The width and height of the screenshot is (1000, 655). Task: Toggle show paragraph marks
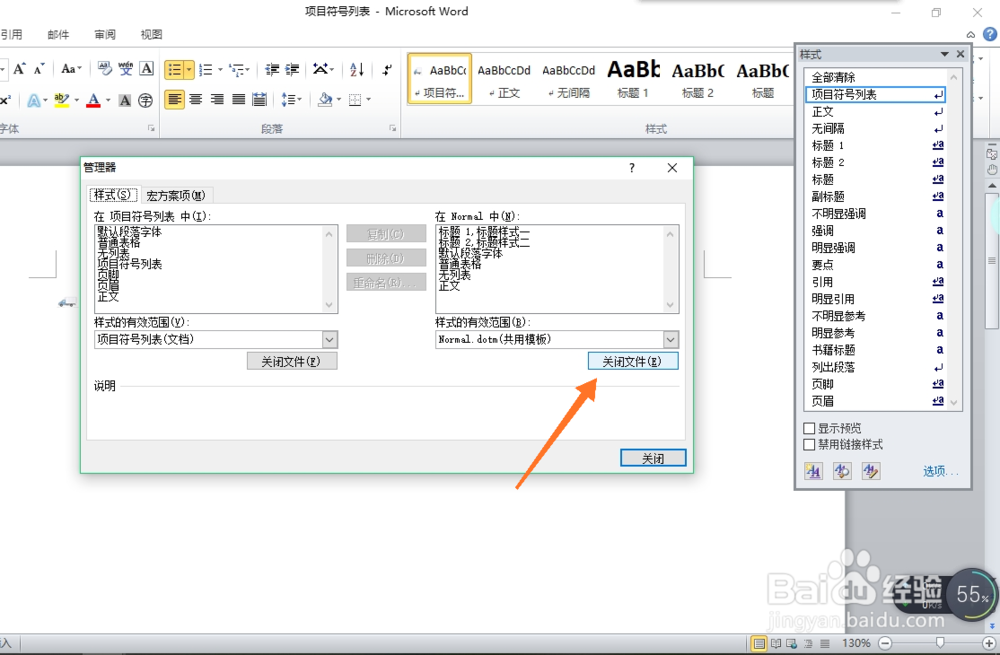pyautogui.click(x=387, y=70)
